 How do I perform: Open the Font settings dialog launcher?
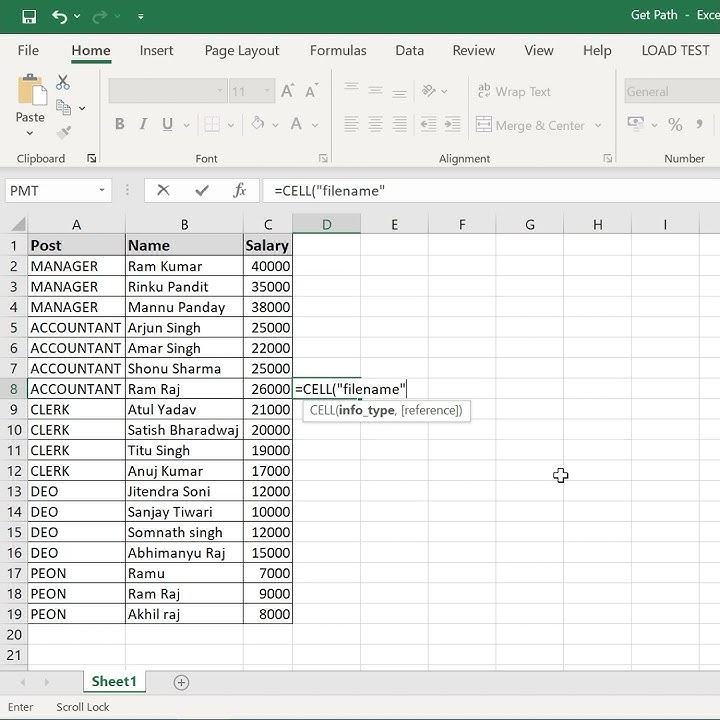click(x=323, y=158)
